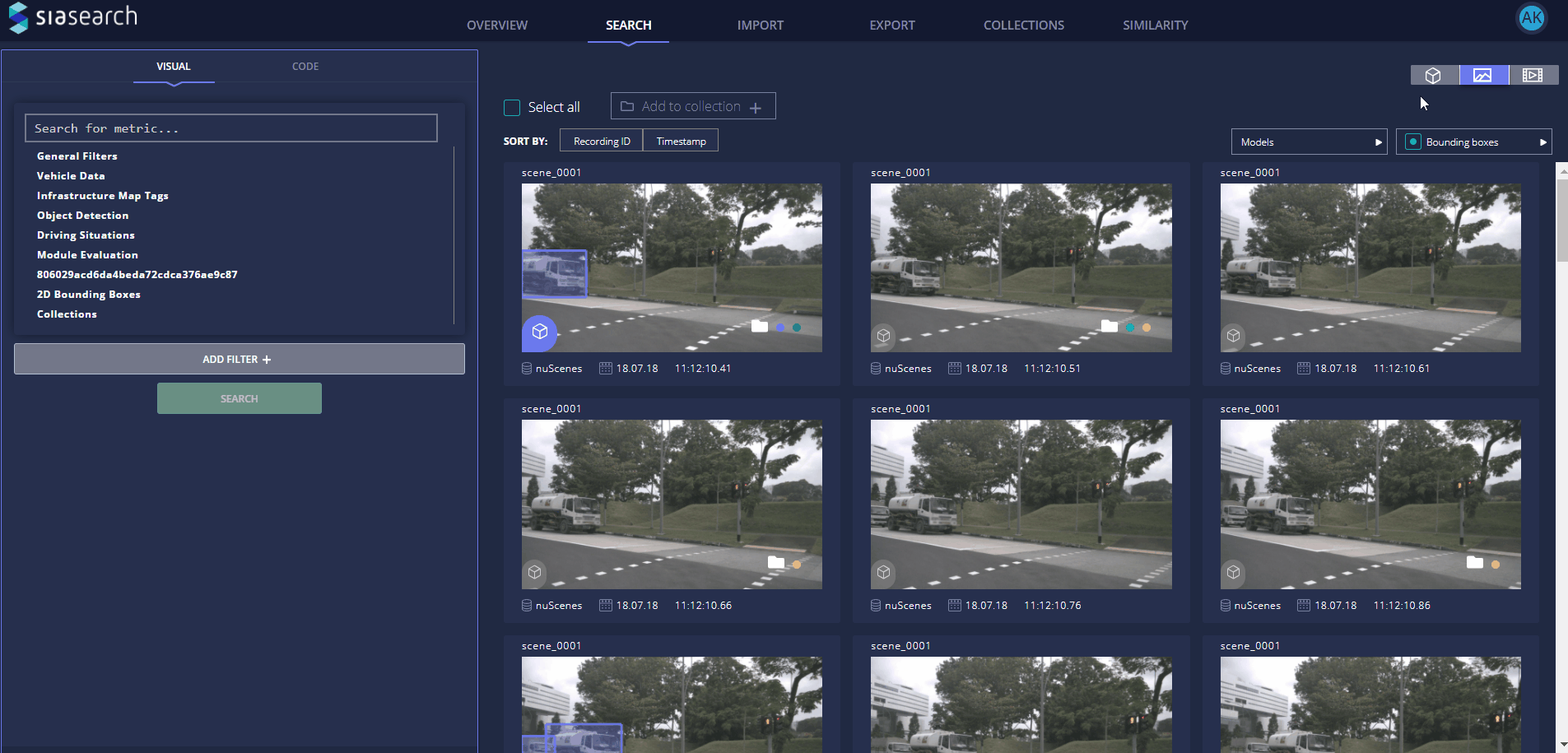
Task: Go to the OVERVIEW page
Action: coord(497,26)
